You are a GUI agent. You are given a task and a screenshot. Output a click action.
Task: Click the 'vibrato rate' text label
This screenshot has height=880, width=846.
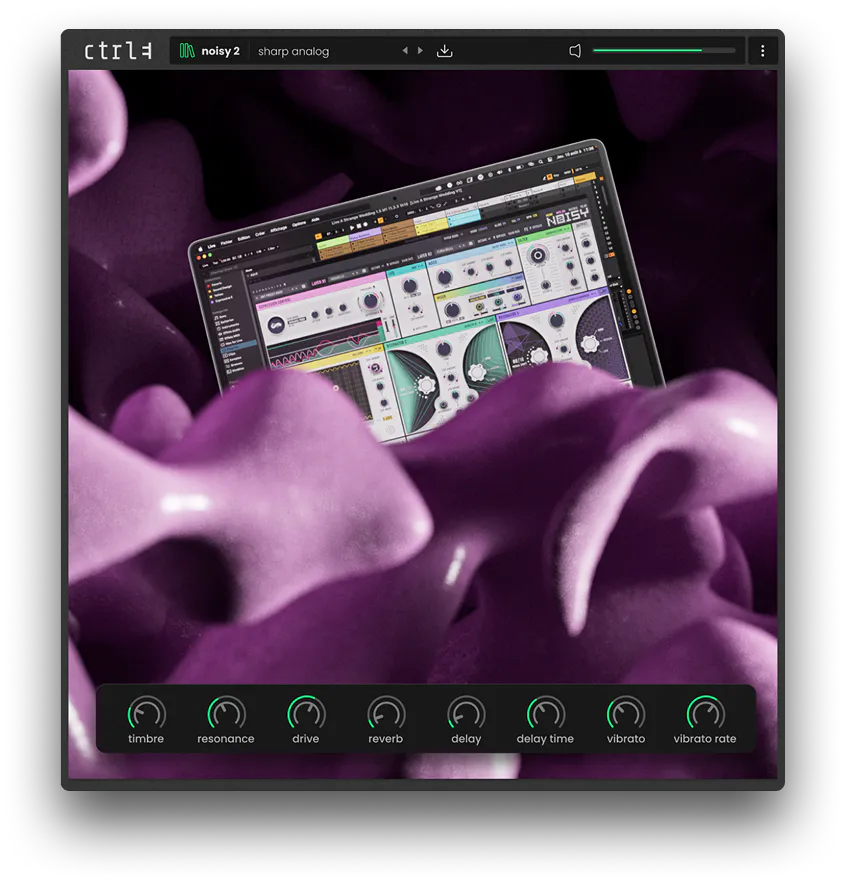pos(705,739)
